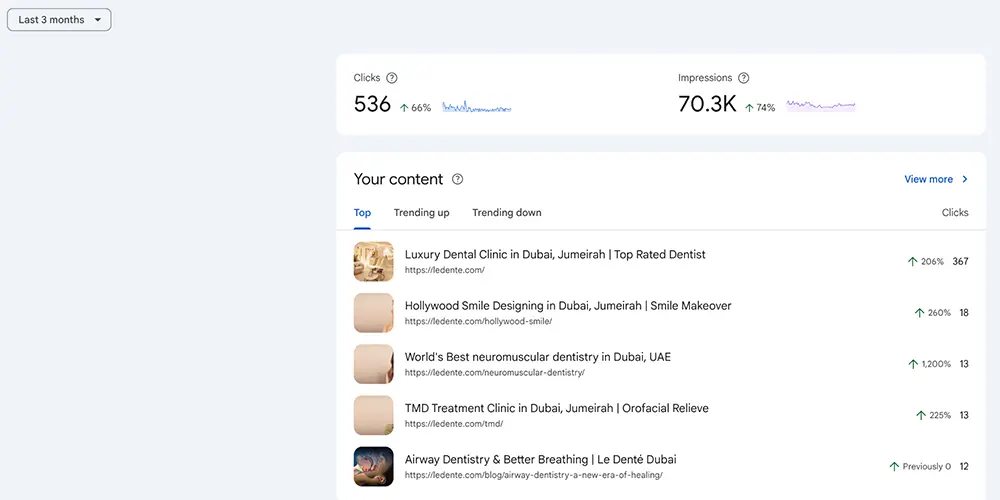Click the Impressions help question-mark icon
The height and width of the screenshot is (500, 1000).
(744, 78)
